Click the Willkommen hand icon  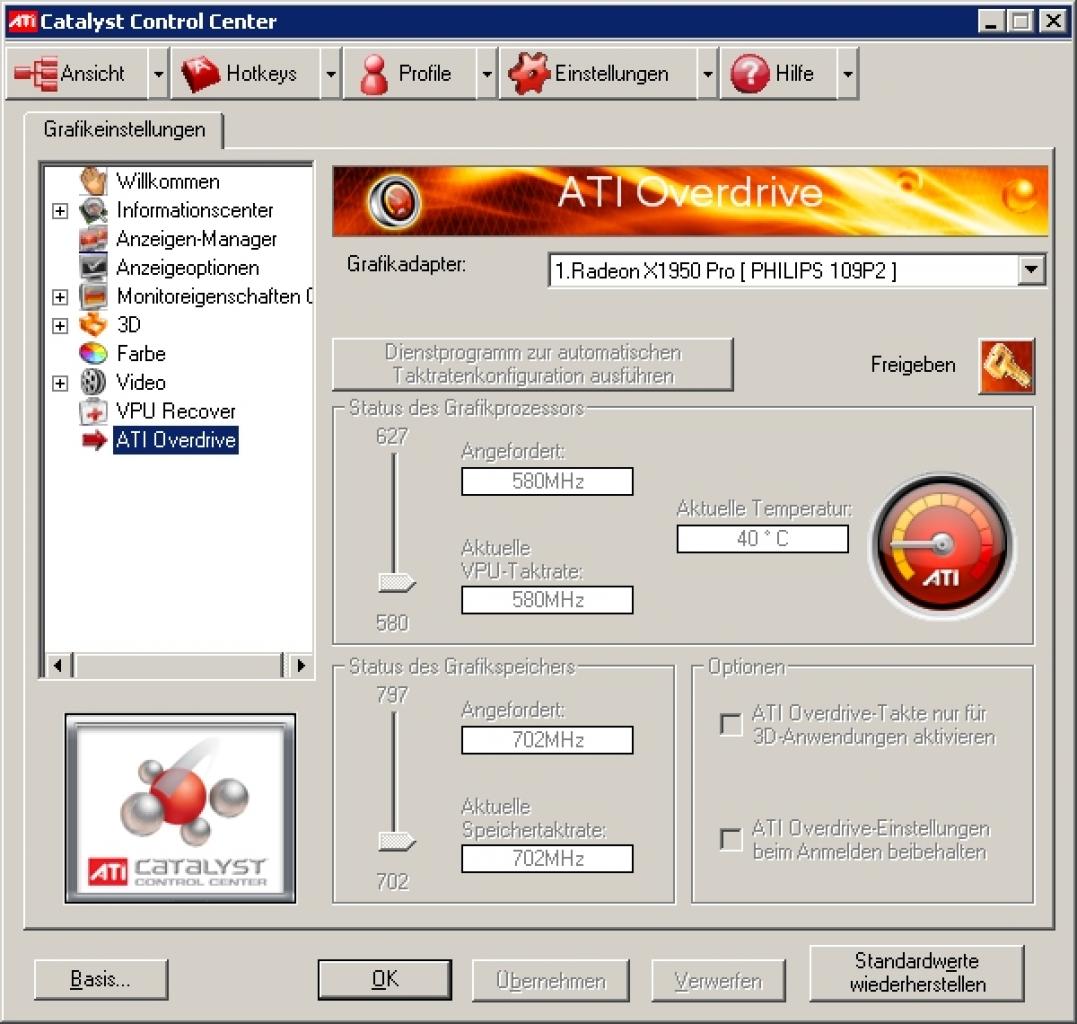(93, 181)
